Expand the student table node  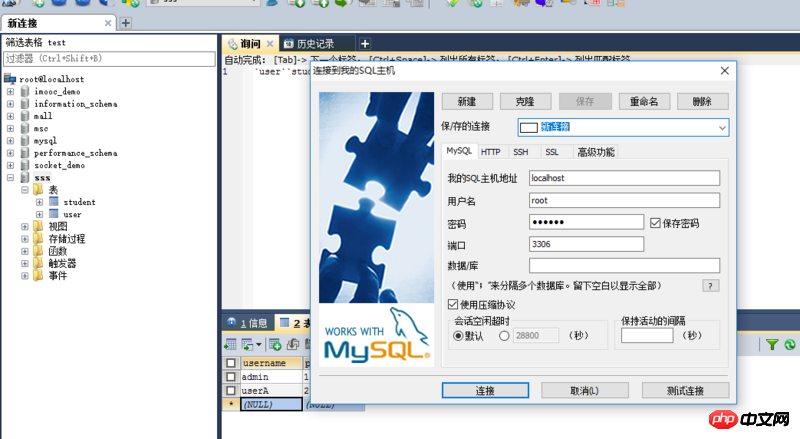[x=39, y=202]
